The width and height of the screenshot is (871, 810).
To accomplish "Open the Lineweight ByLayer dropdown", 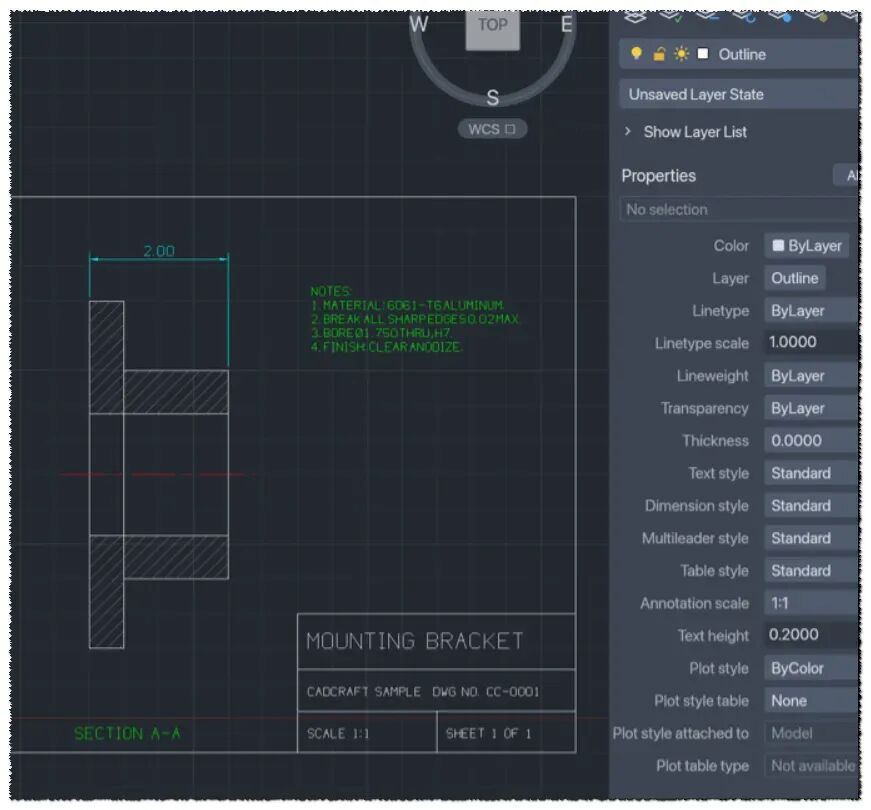I will click(x=811, y=376).
